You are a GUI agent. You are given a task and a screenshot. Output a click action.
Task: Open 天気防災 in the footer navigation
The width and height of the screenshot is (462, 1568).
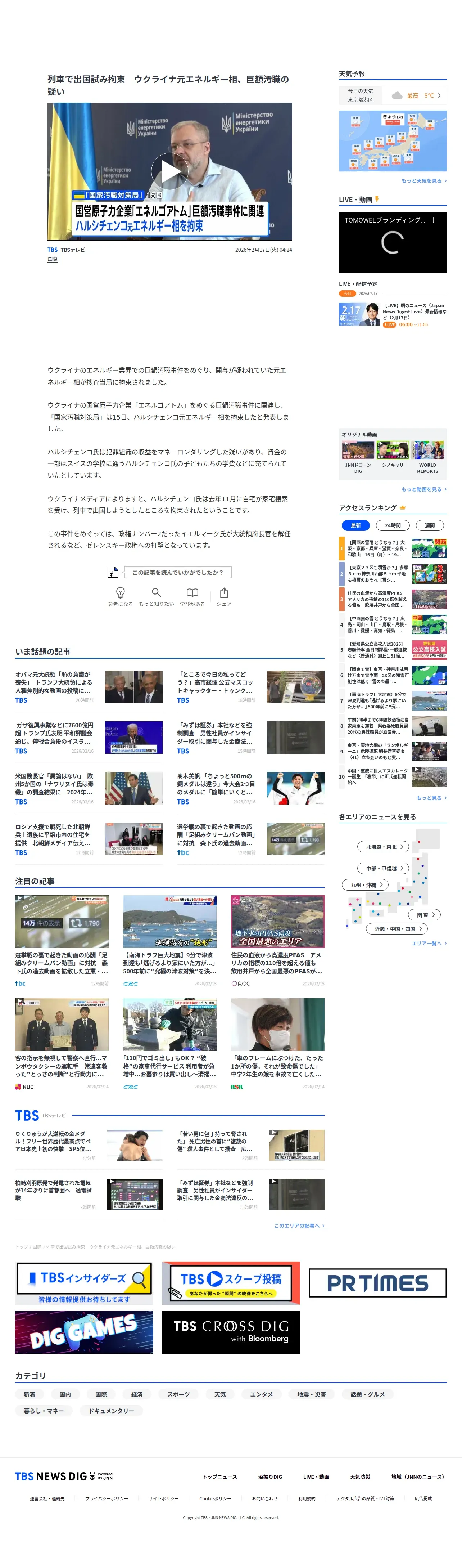coord(360,1477)
